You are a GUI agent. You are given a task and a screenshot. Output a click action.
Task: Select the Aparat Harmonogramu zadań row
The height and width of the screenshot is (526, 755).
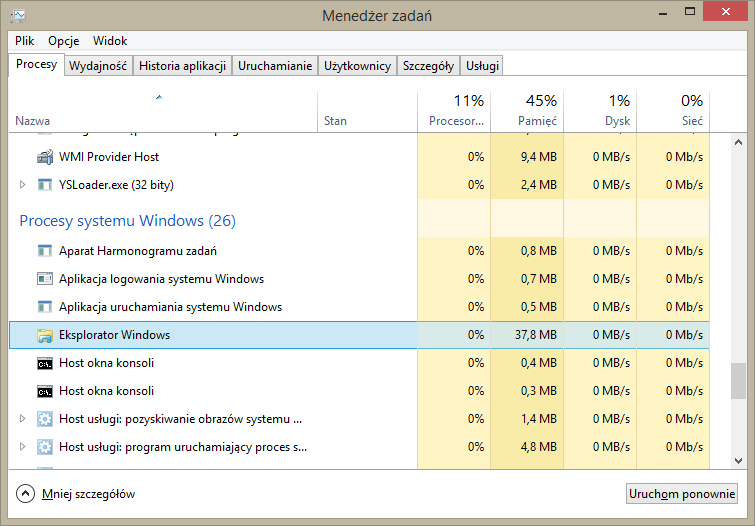359,251
